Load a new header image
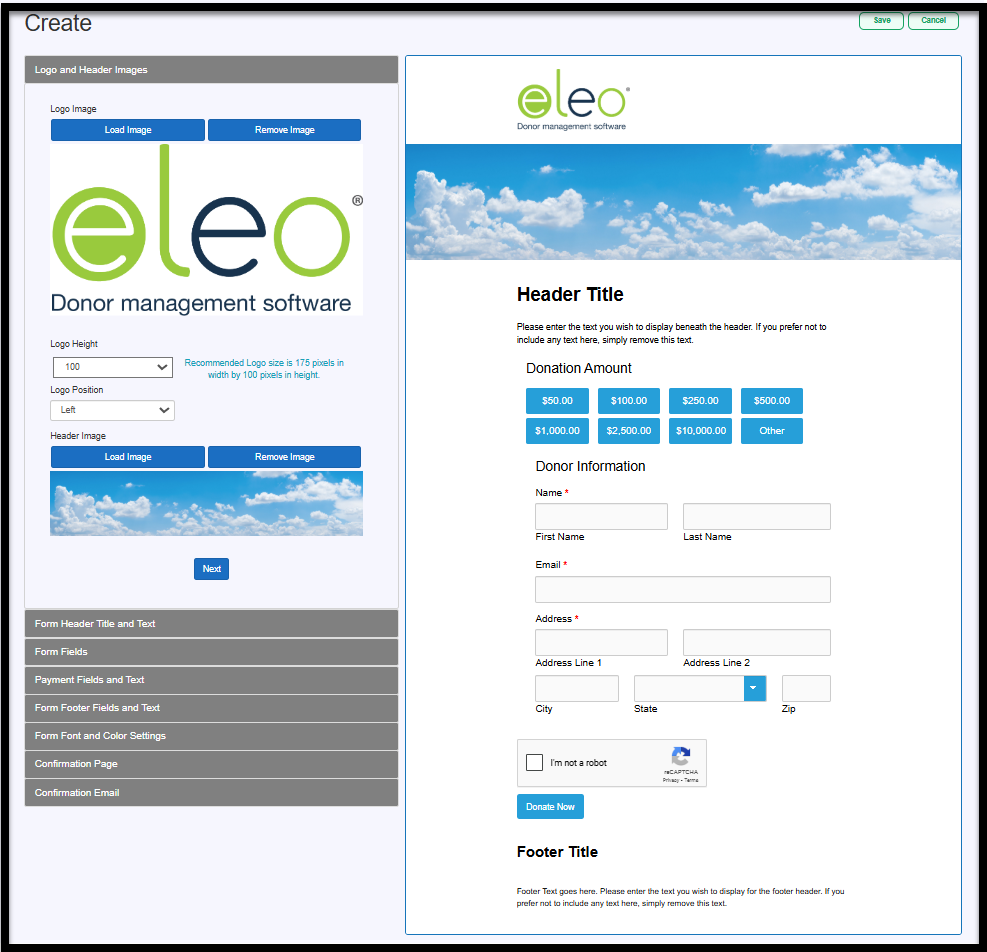Viewport: 987px width, 952px height. pos(128,457)
